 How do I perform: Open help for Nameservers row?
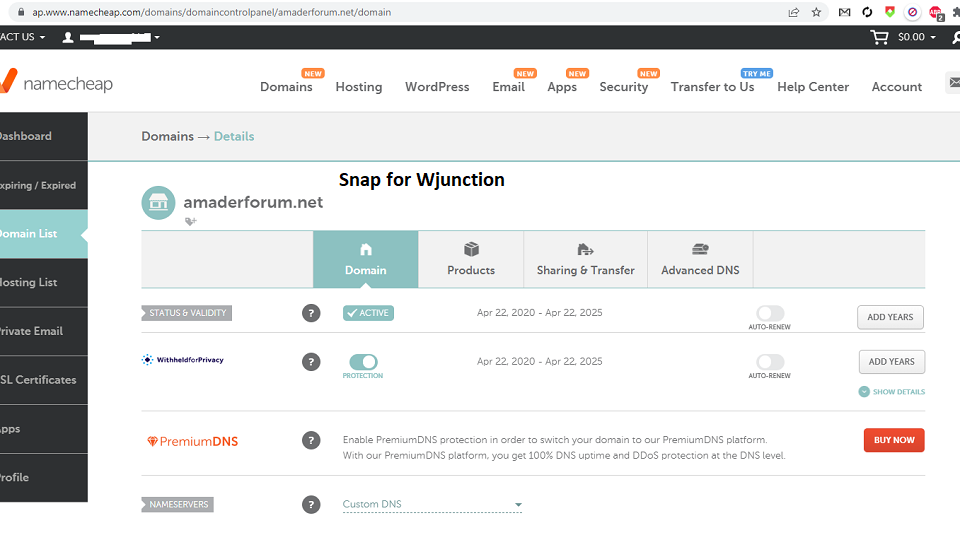(311, 504)
